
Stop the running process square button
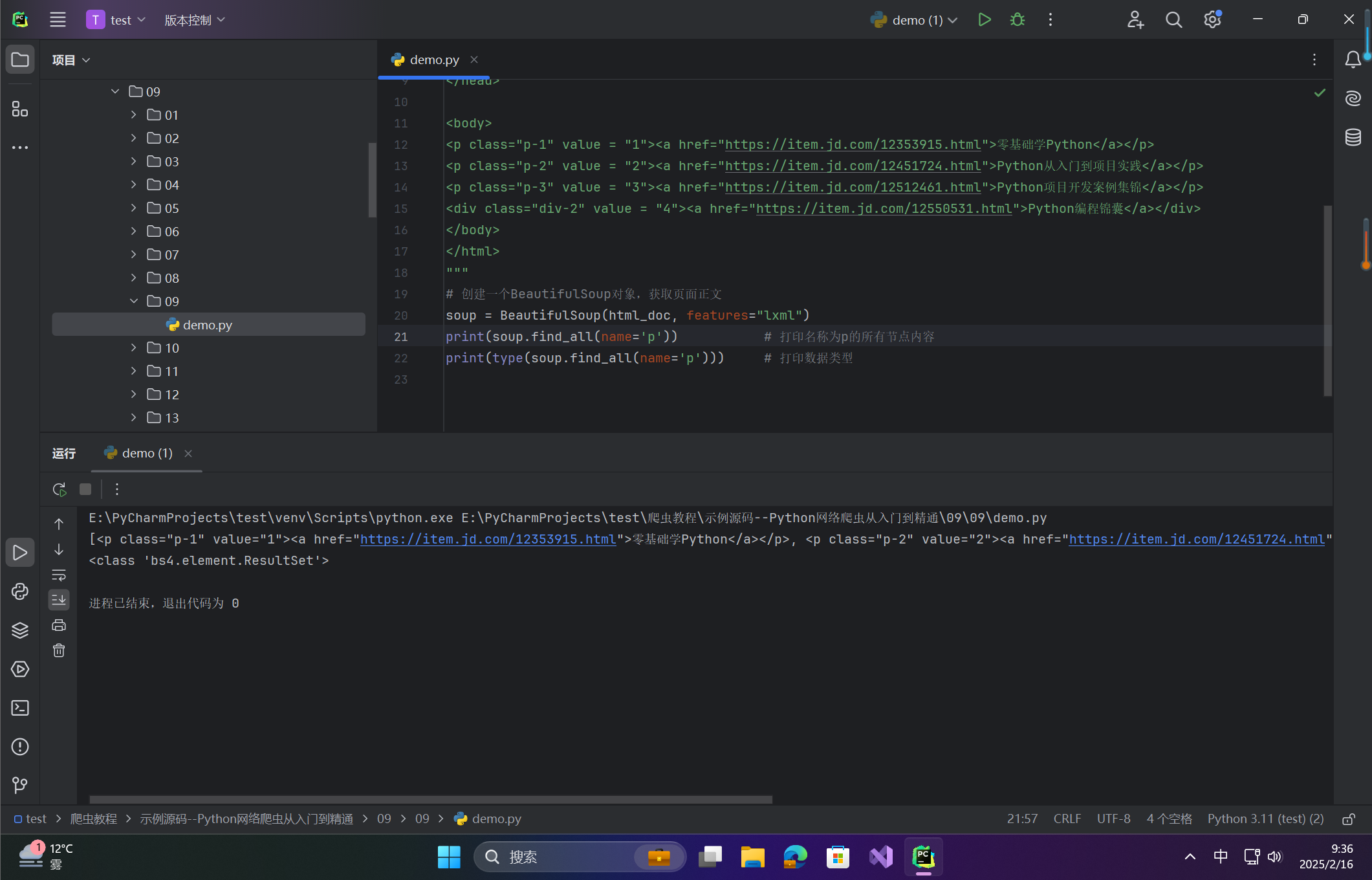[x=85, y=489]
